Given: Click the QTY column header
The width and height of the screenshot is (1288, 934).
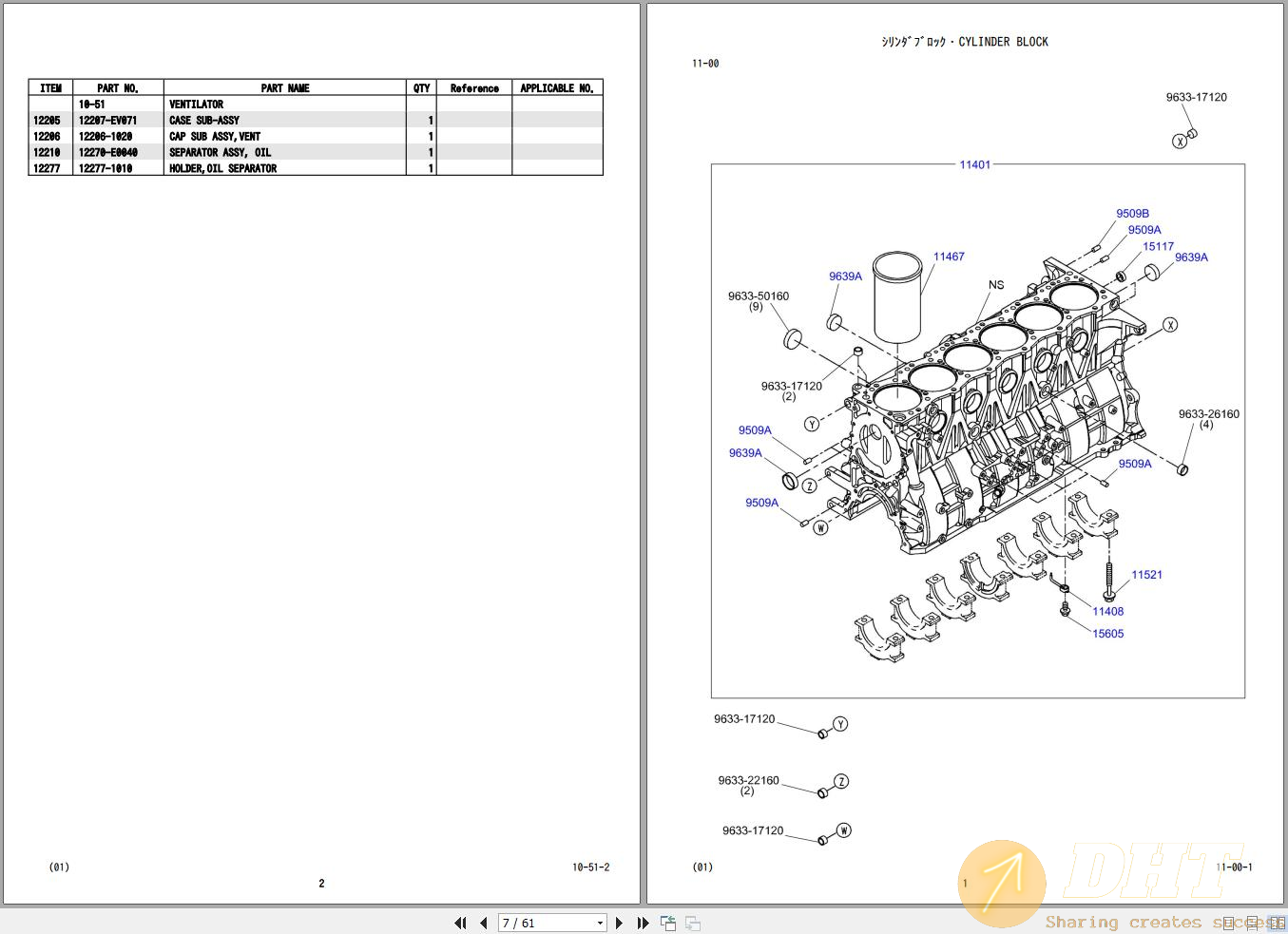Looking at the screenshot, I should [x=422, y=88].
